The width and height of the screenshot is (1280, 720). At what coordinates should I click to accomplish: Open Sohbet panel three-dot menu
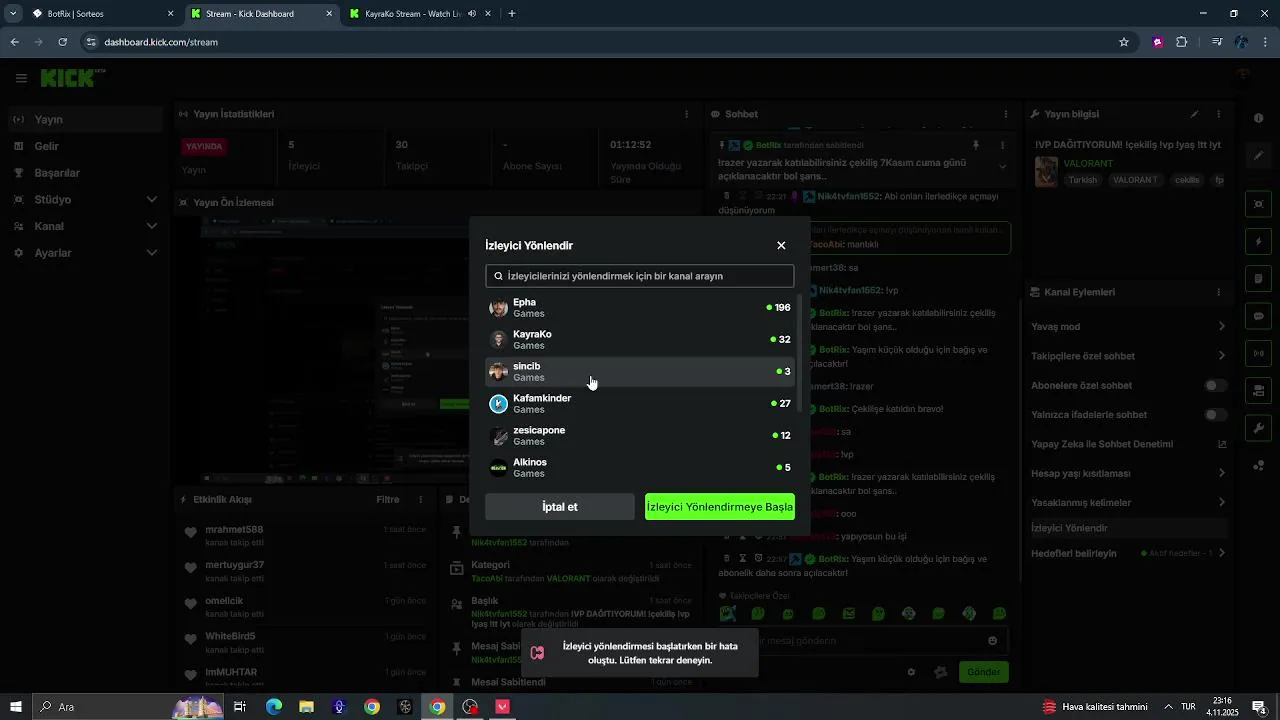click(x=1006, y=114)
